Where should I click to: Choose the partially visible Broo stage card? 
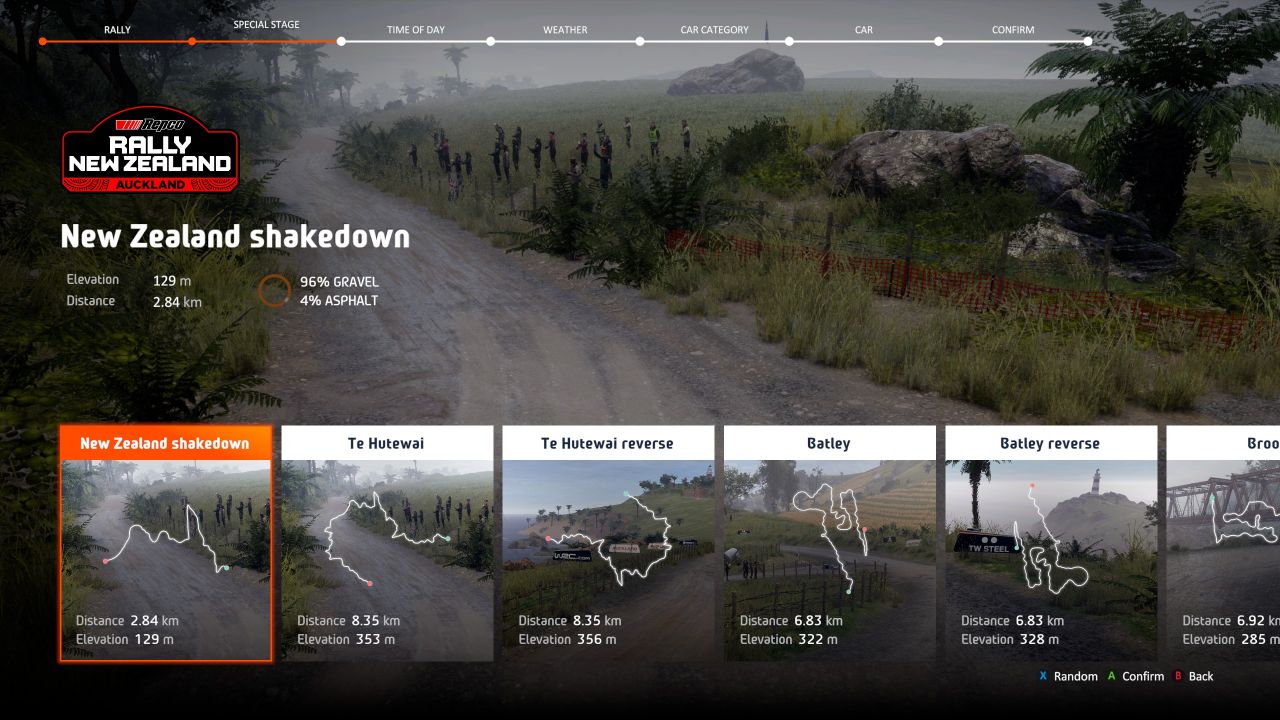(1224, 543)
